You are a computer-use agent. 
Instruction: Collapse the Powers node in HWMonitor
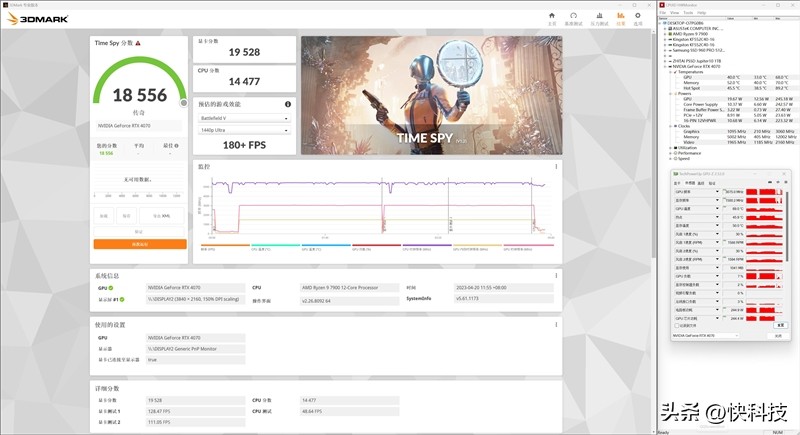[x=671, y=93]
